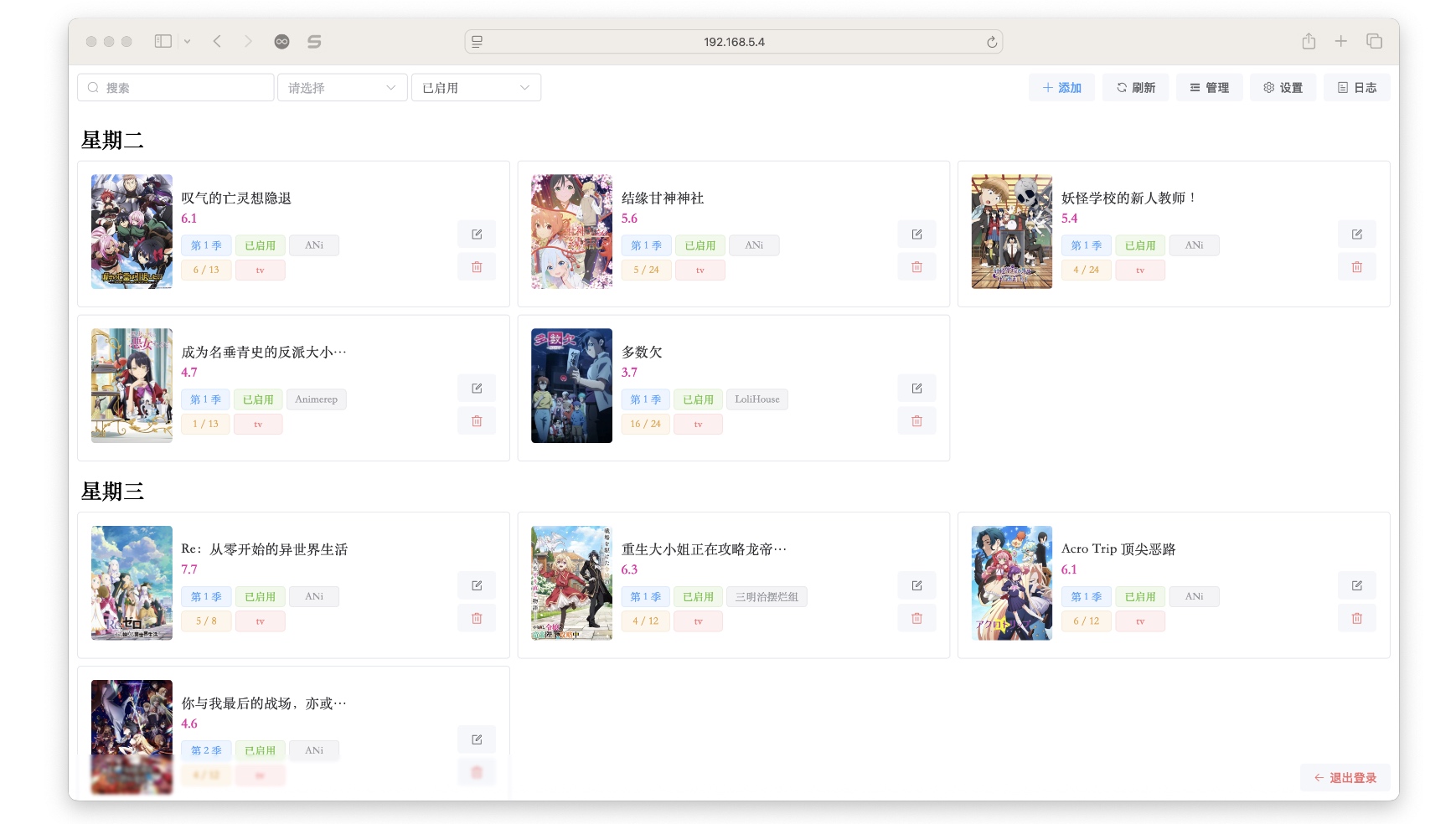Reload the page in browser address bar
This screenshot has height=824, width=1456.
click(x=992, y=42)
